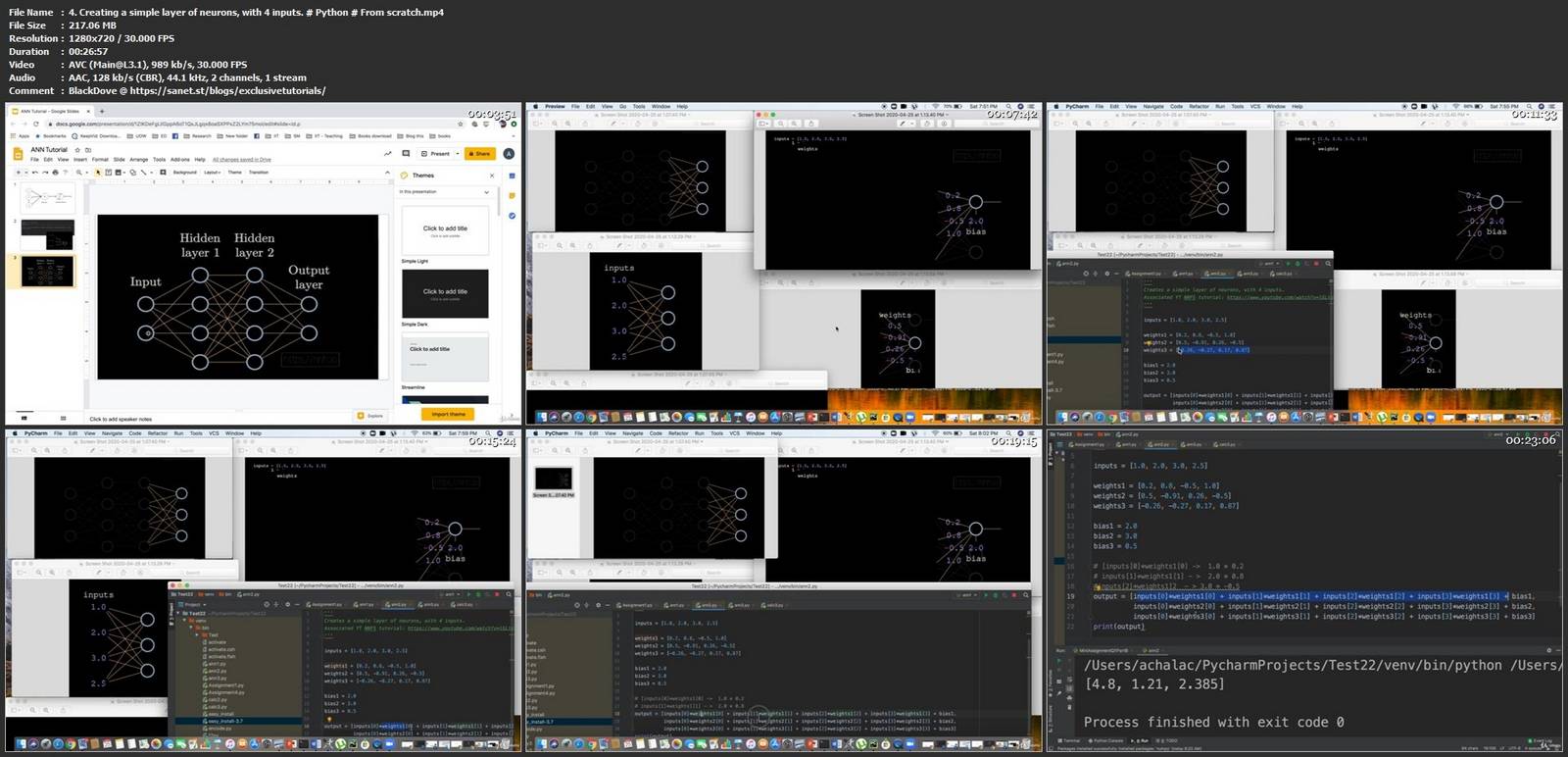Image resolution: width=1568 pixels, height=757 pixels.
Task: Open Tools menu in Google Slides
Action: coord(160,160)
